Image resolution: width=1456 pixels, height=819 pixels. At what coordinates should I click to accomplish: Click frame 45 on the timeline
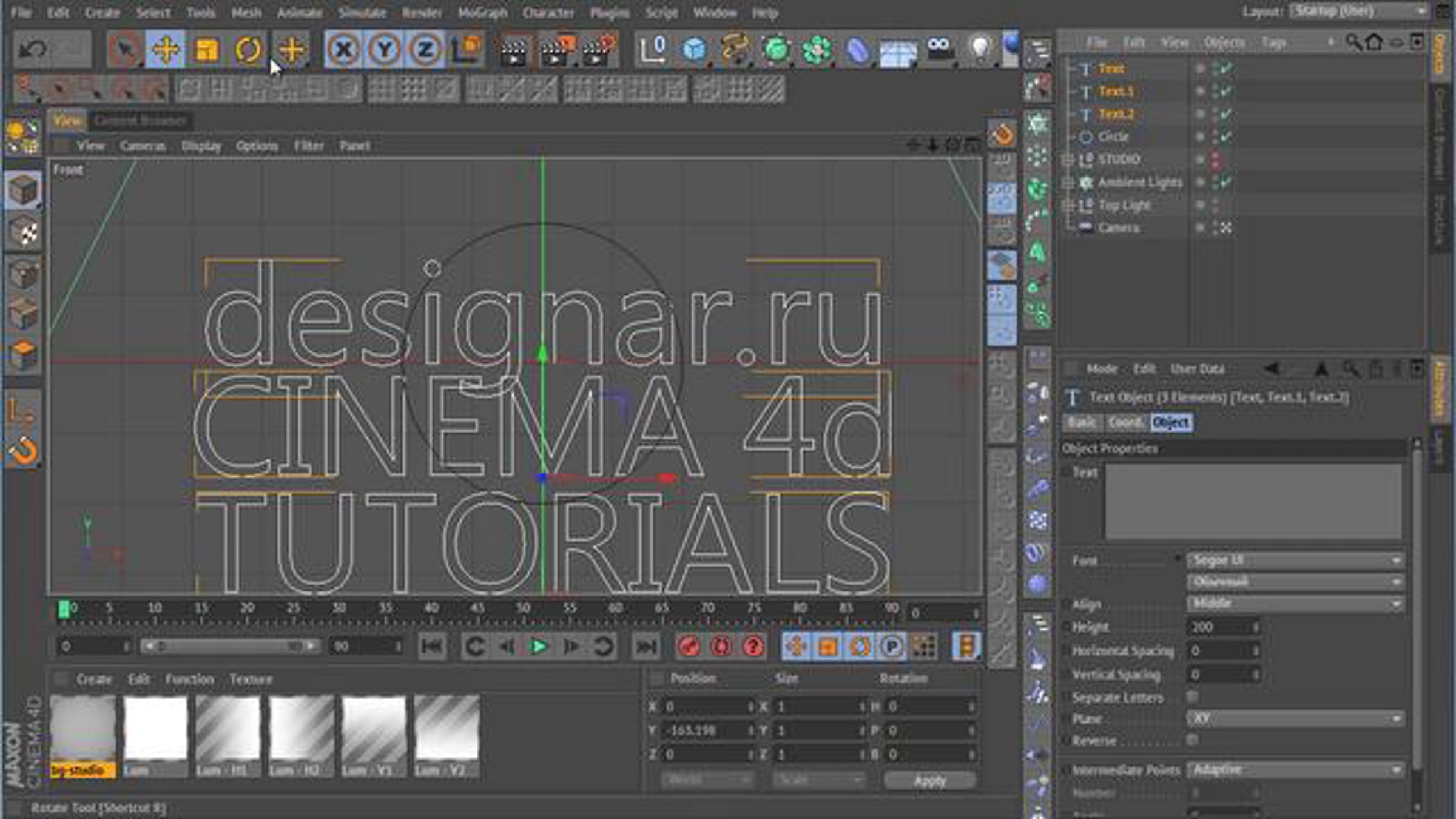click(x=477, y=608)
